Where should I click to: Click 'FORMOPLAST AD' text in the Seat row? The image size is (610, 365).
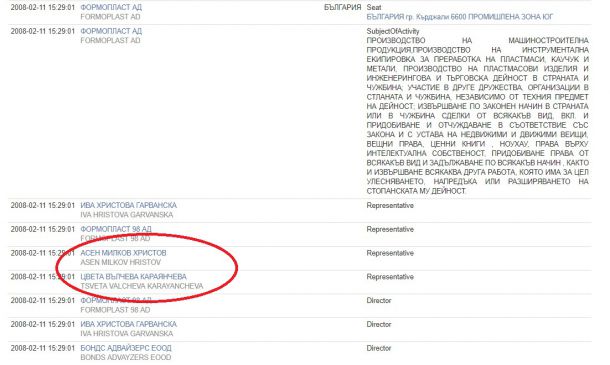110,17
